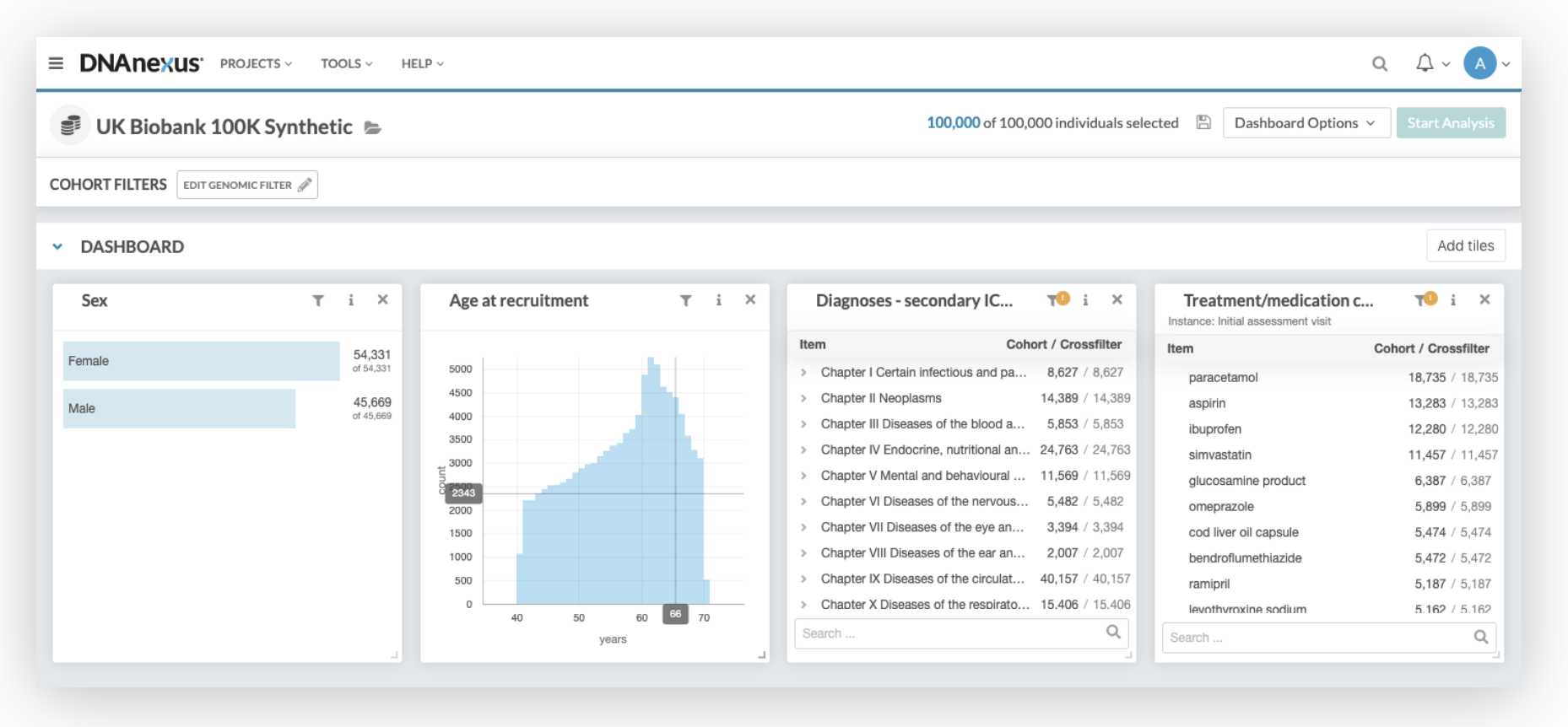
Task: Open the user avatar A menu
Action: coord(1479,63)
